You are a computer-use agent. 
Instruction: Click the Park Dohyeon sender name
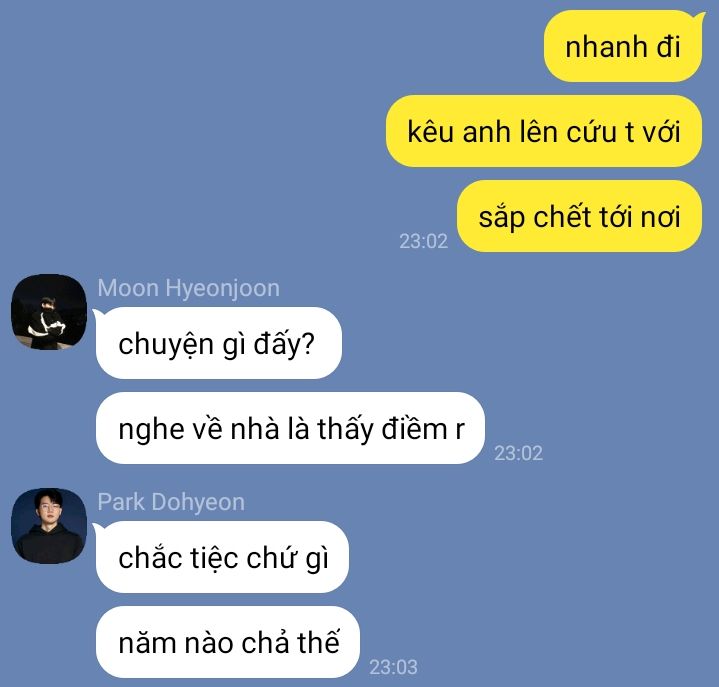171,502
